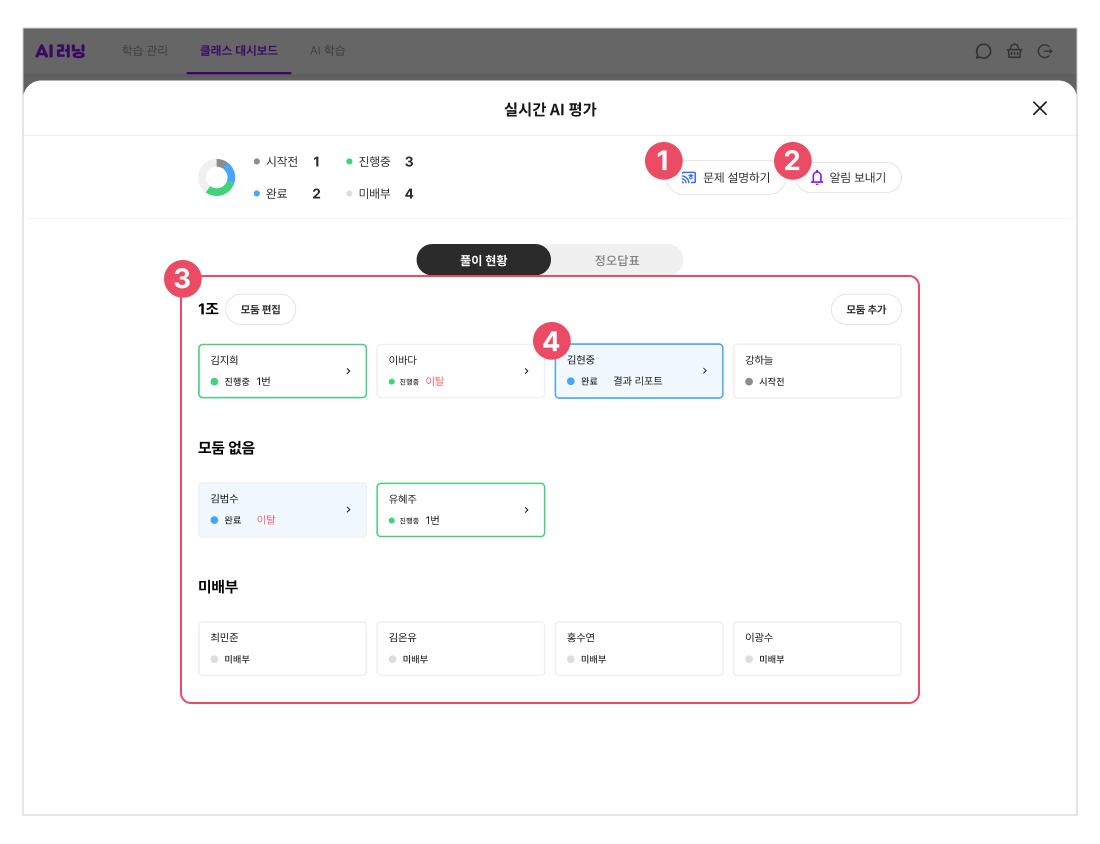1100x844 pixels.
Task: Click the donut status chart
Action: click(217, 177)
